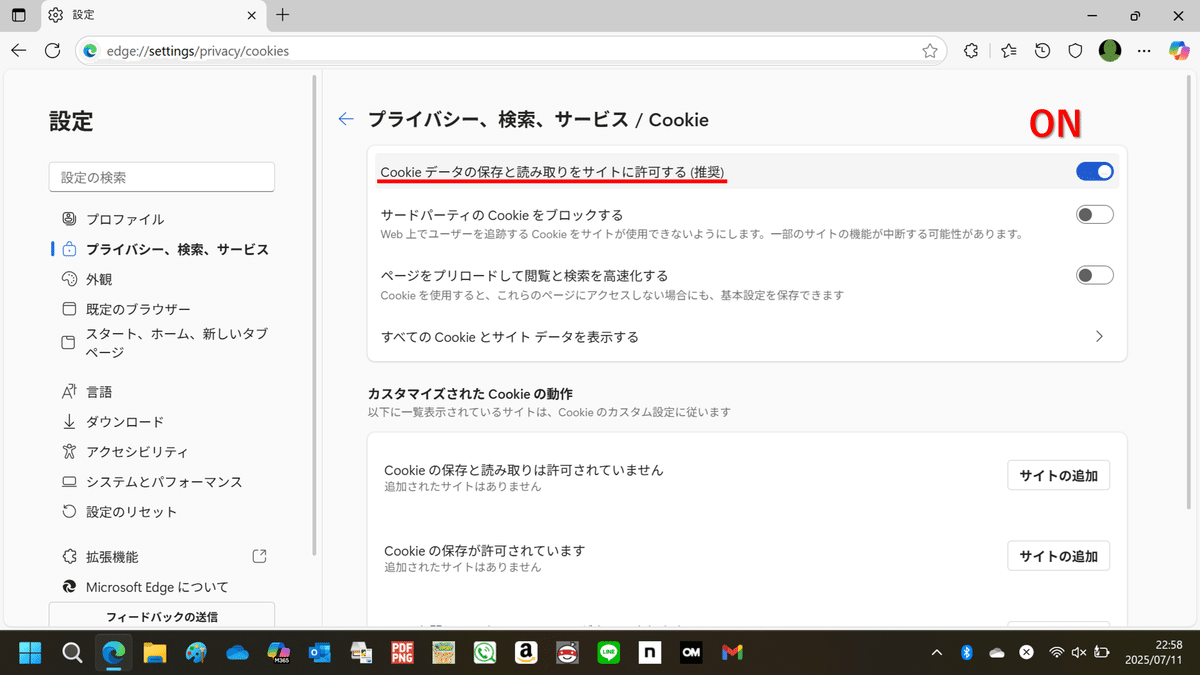Enable サードパーティの Cookie をブロックする toggle
The width and height of the screenshot is (1200, 675).
(x=1095, y=214)
